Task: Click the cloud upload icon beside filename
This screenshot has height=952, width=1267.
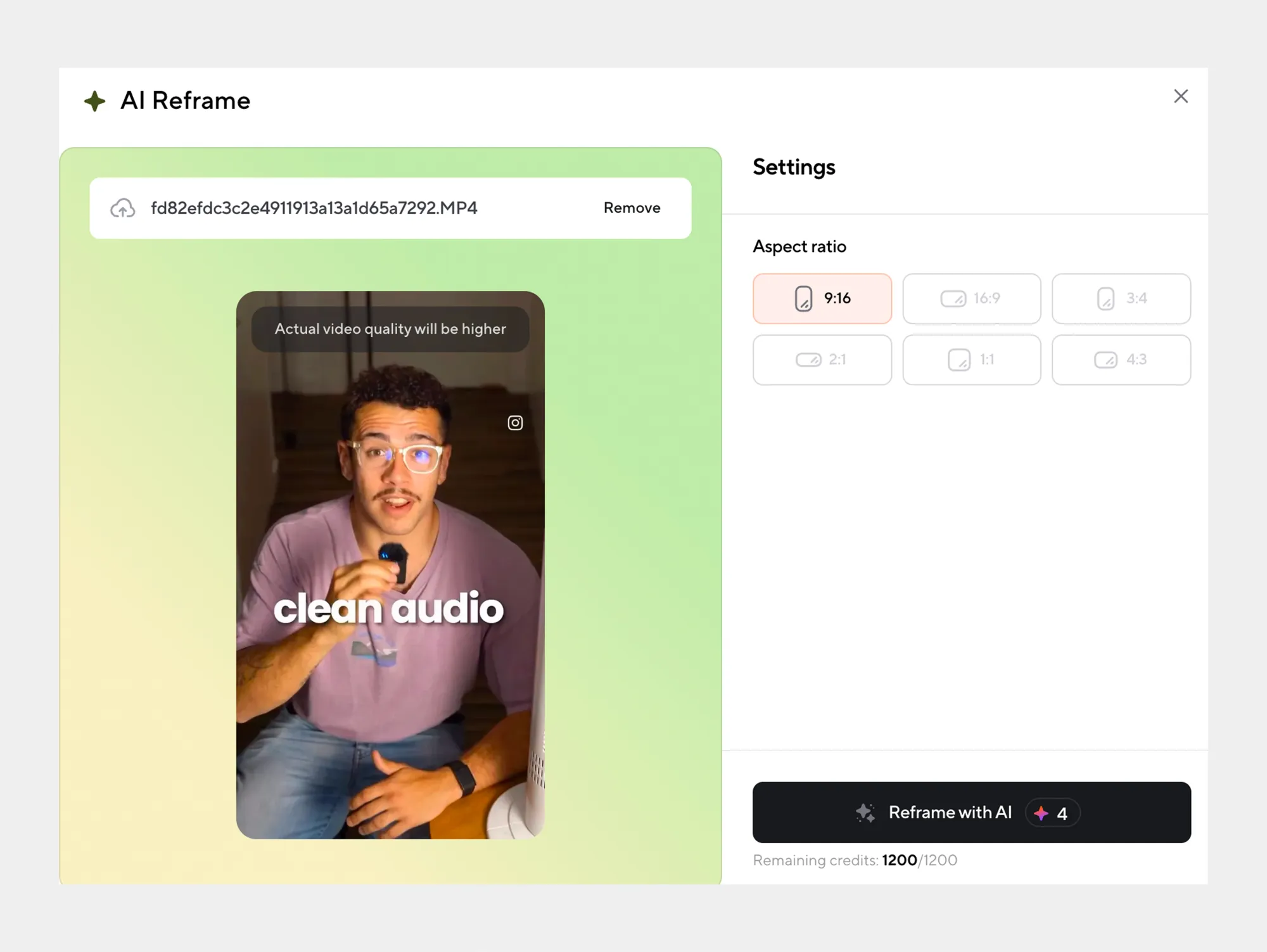Action: pos(122,208)
